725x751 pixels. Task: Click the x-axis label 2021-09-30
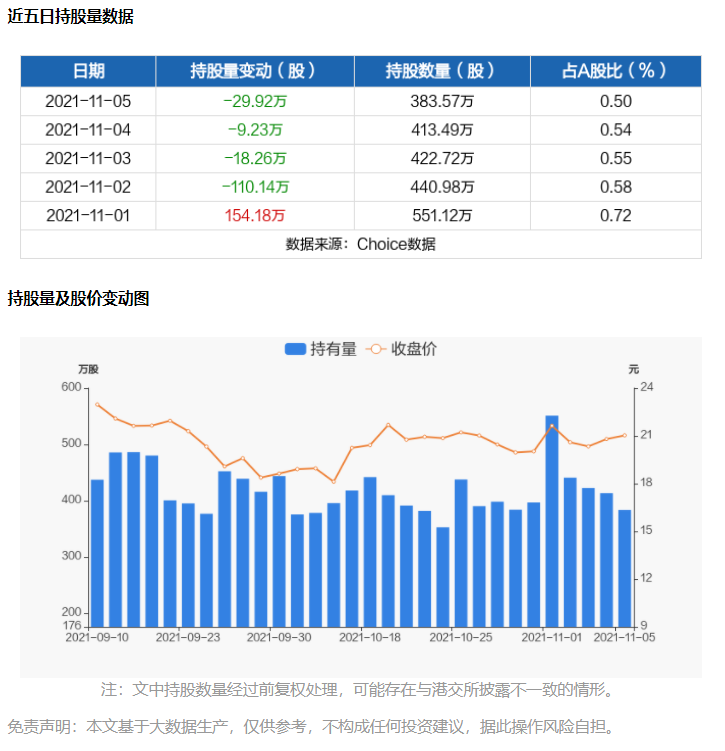(279, 637)
